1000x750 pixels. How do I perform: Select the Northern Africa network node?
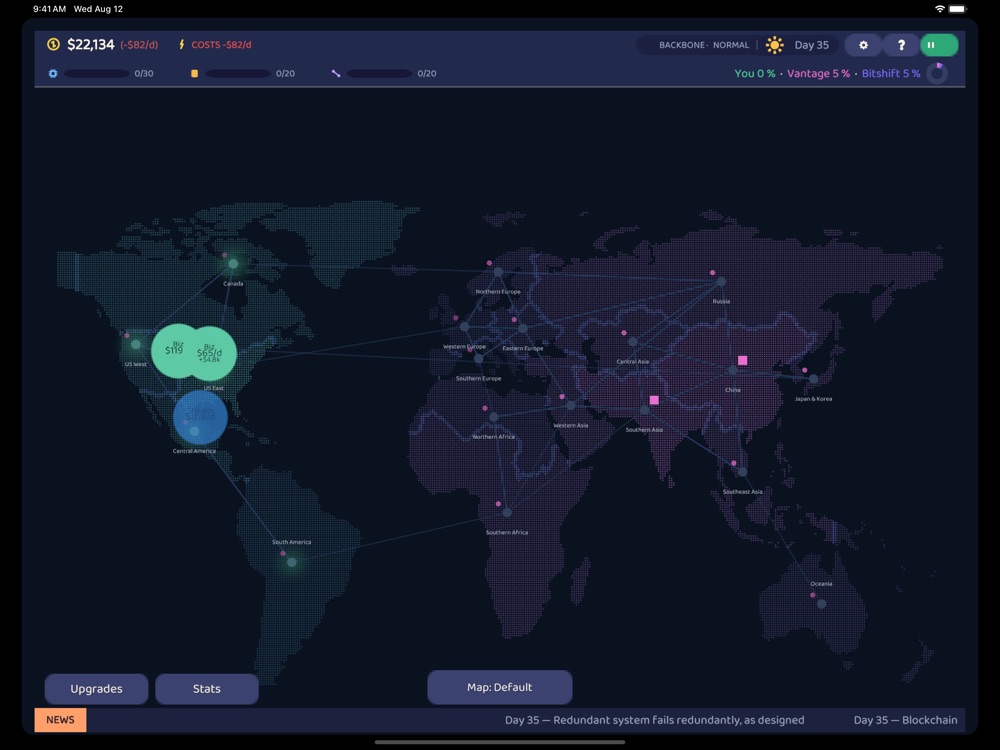tap(494, 417)
